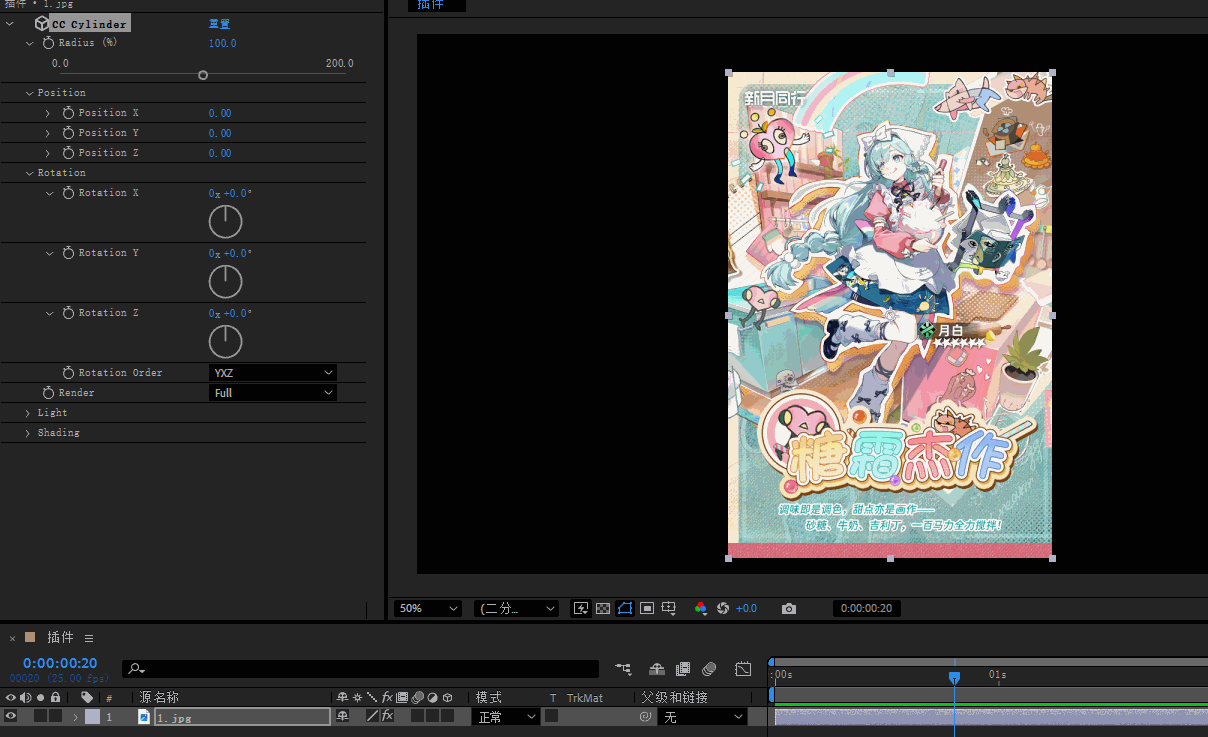Click the Rotation Z stopwatch
The height and width of the screenshot is (737, 1208).
click(x=68, y=313)
